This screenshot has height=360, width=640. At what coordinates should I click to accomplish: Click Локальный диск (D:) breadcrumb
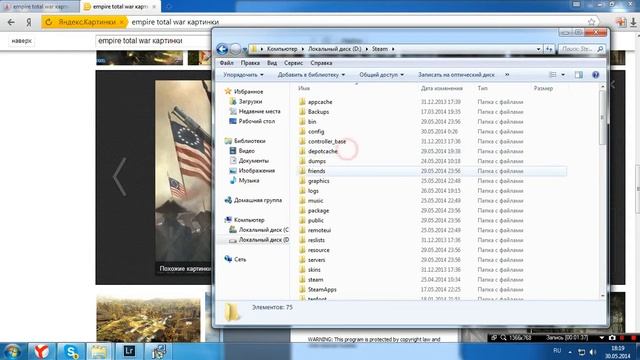click(335, 49)
